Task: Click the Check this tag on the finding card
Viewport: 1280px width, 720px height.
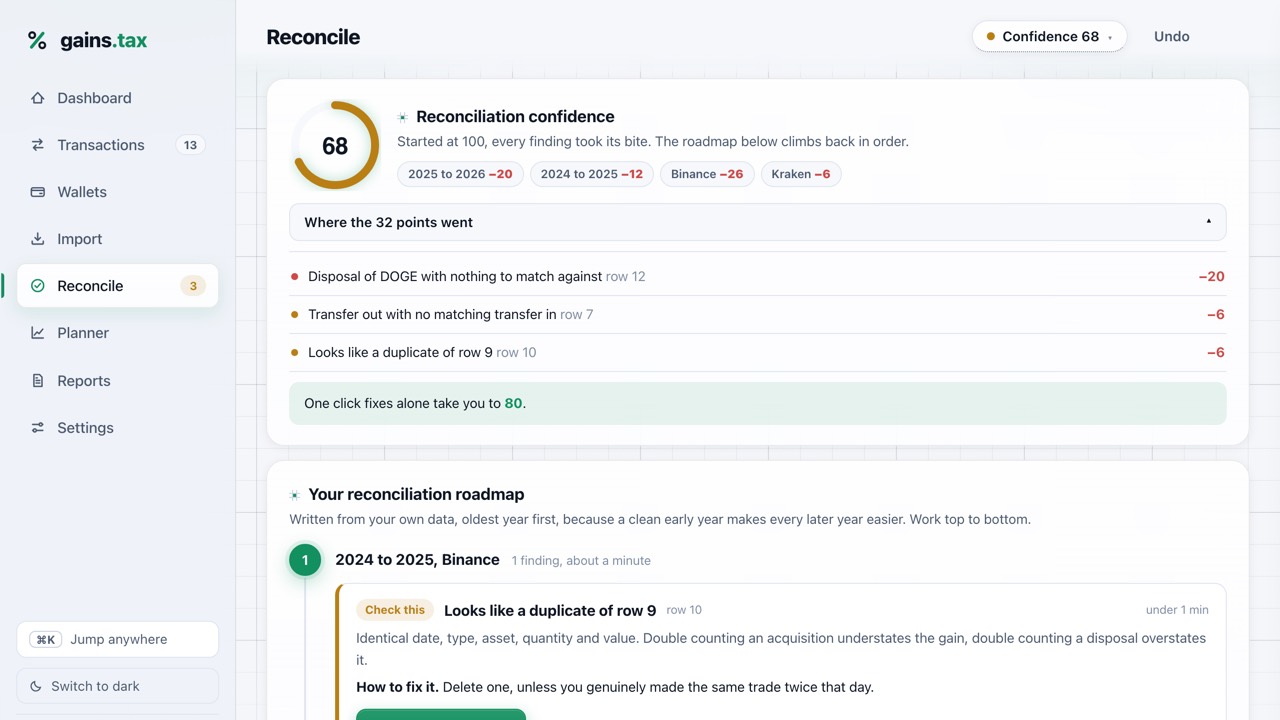Action: pyautogui.click(x=395, y=610)
